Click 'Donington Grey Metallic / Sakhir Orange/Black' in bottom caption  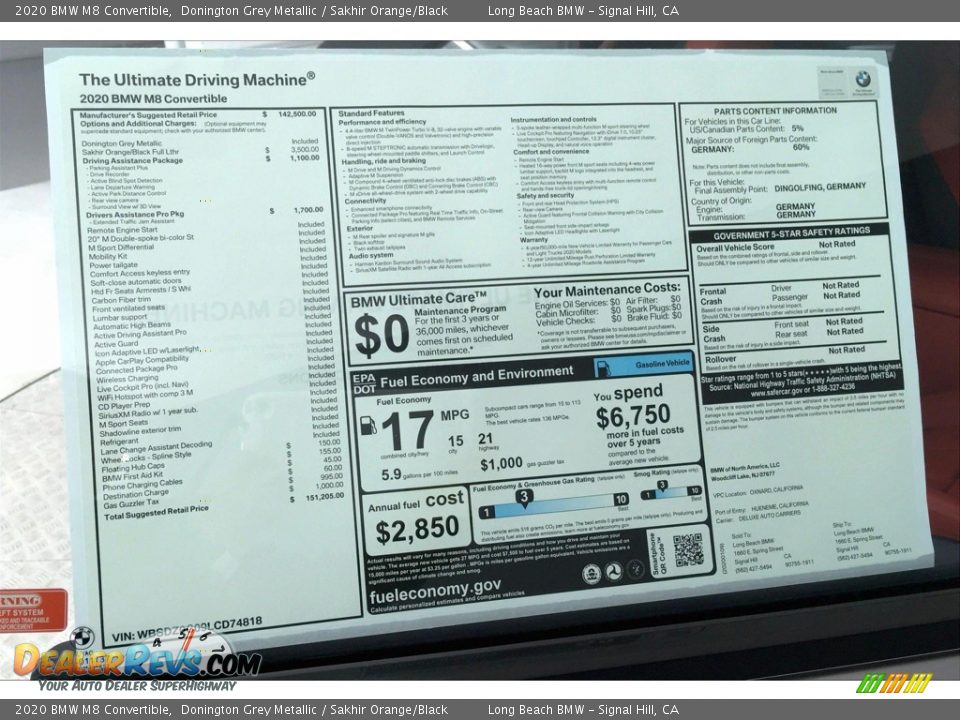coord(314,710)
